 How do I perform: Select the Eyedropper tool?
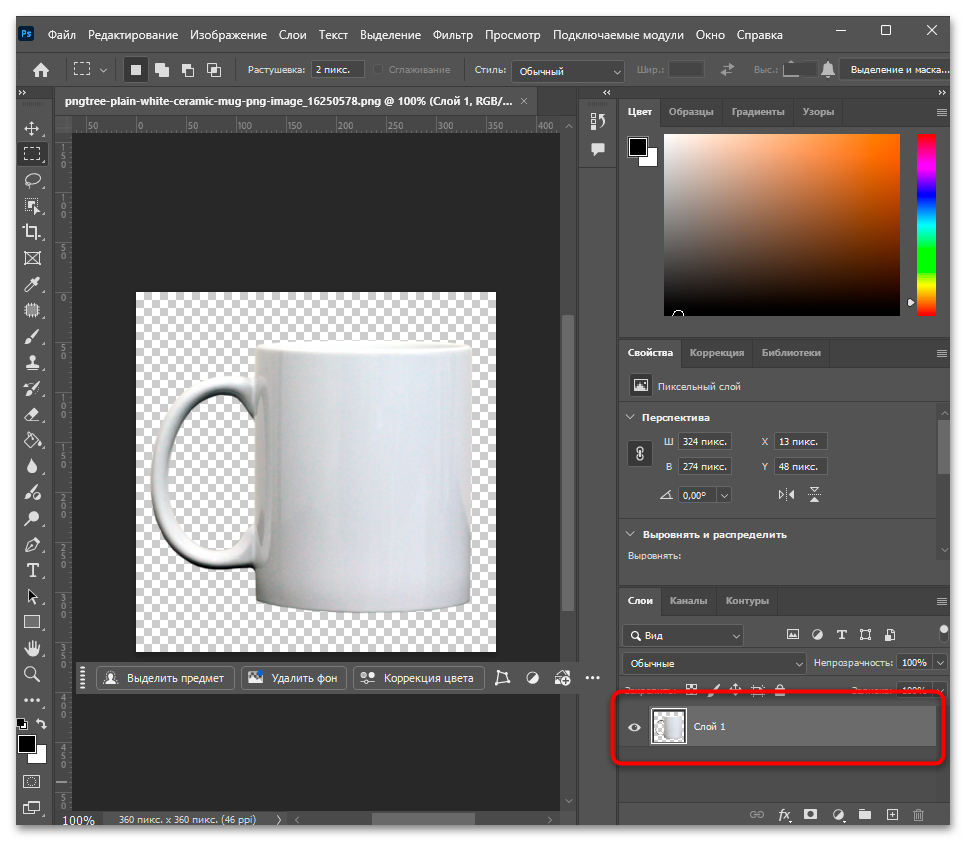click(x=32, y=284)
